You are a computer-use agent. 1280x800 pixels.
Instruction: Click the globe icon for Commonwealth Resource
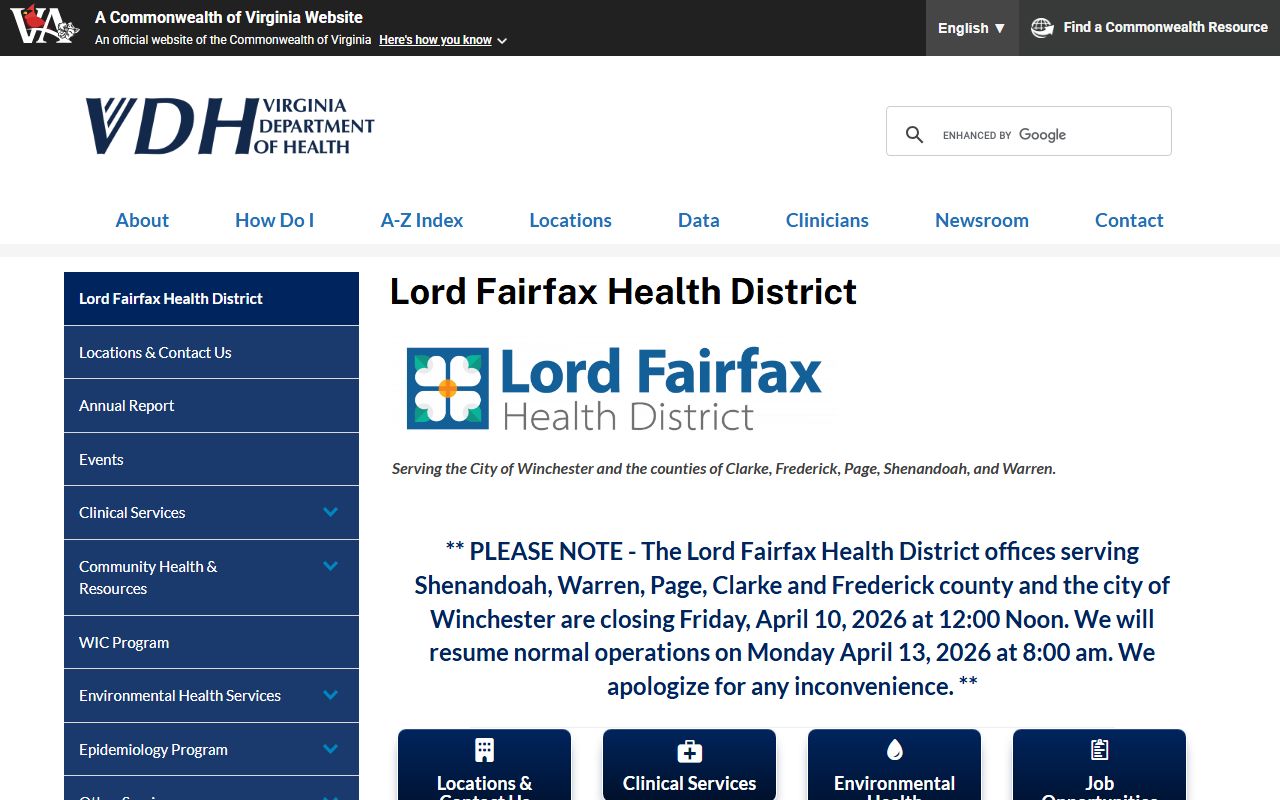(1042, 28)
